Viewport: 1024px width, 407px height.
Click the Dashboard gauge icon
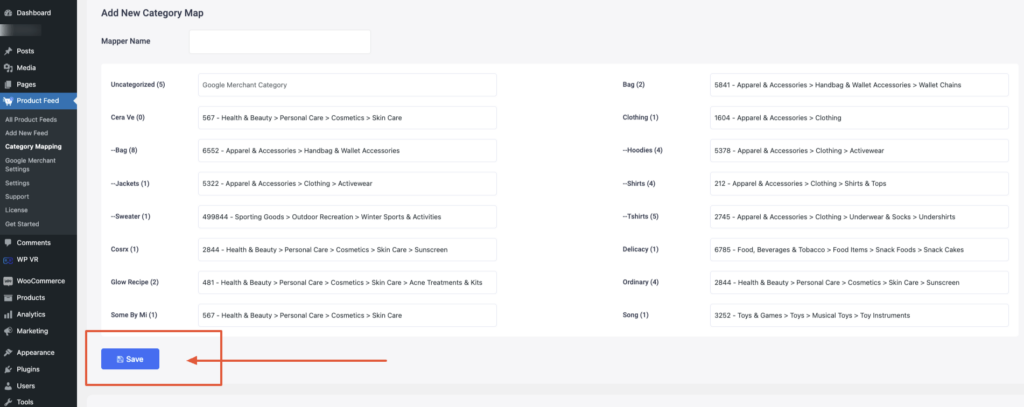click(x=8, y=12)
